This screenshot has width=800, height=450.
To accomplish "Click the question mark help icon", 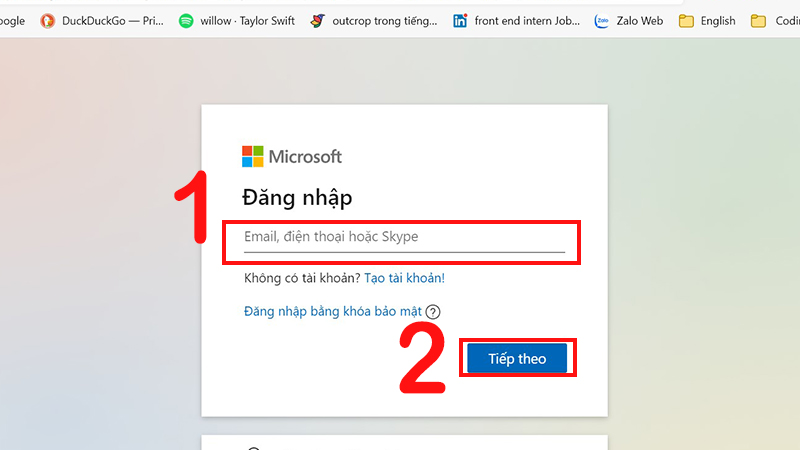I will 433,312.
